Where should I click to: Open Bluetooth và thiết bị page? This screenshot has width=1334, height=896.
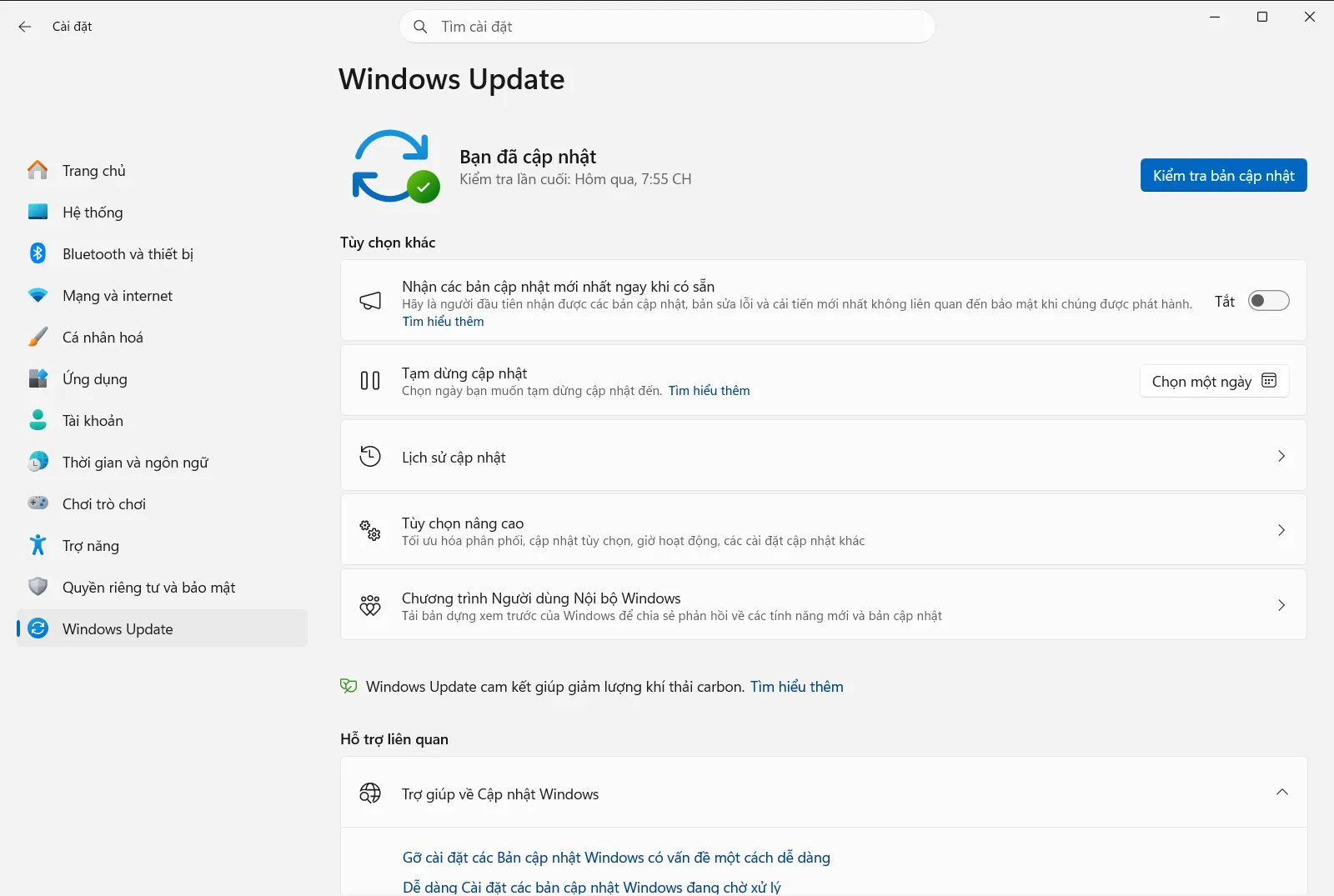(x=162, y=253)
